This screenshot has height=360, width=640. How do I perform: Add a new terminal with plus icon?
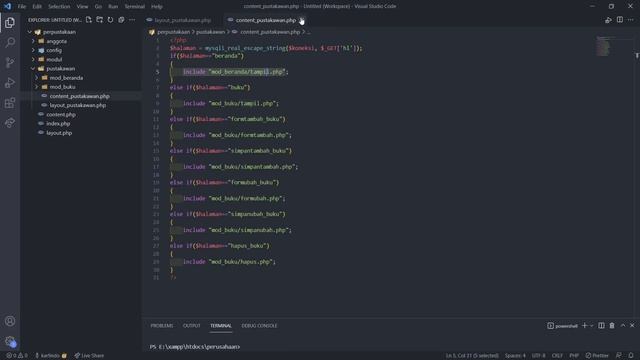click(x=584, y=325)
